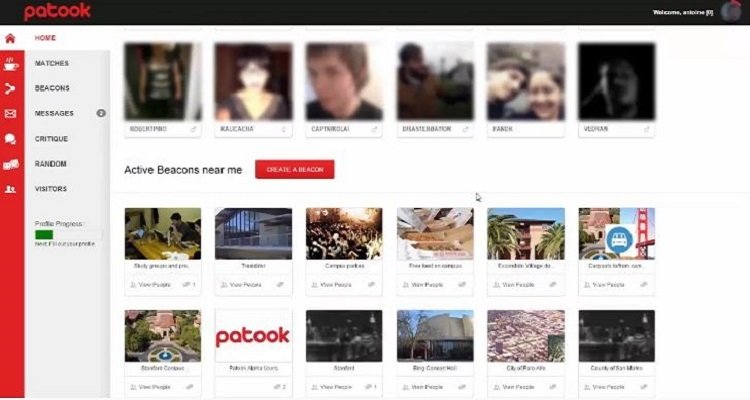The height and width of the screenshot is (400, 750).
Task: Click View People on Carpools beacon
Action: (604, 285)
